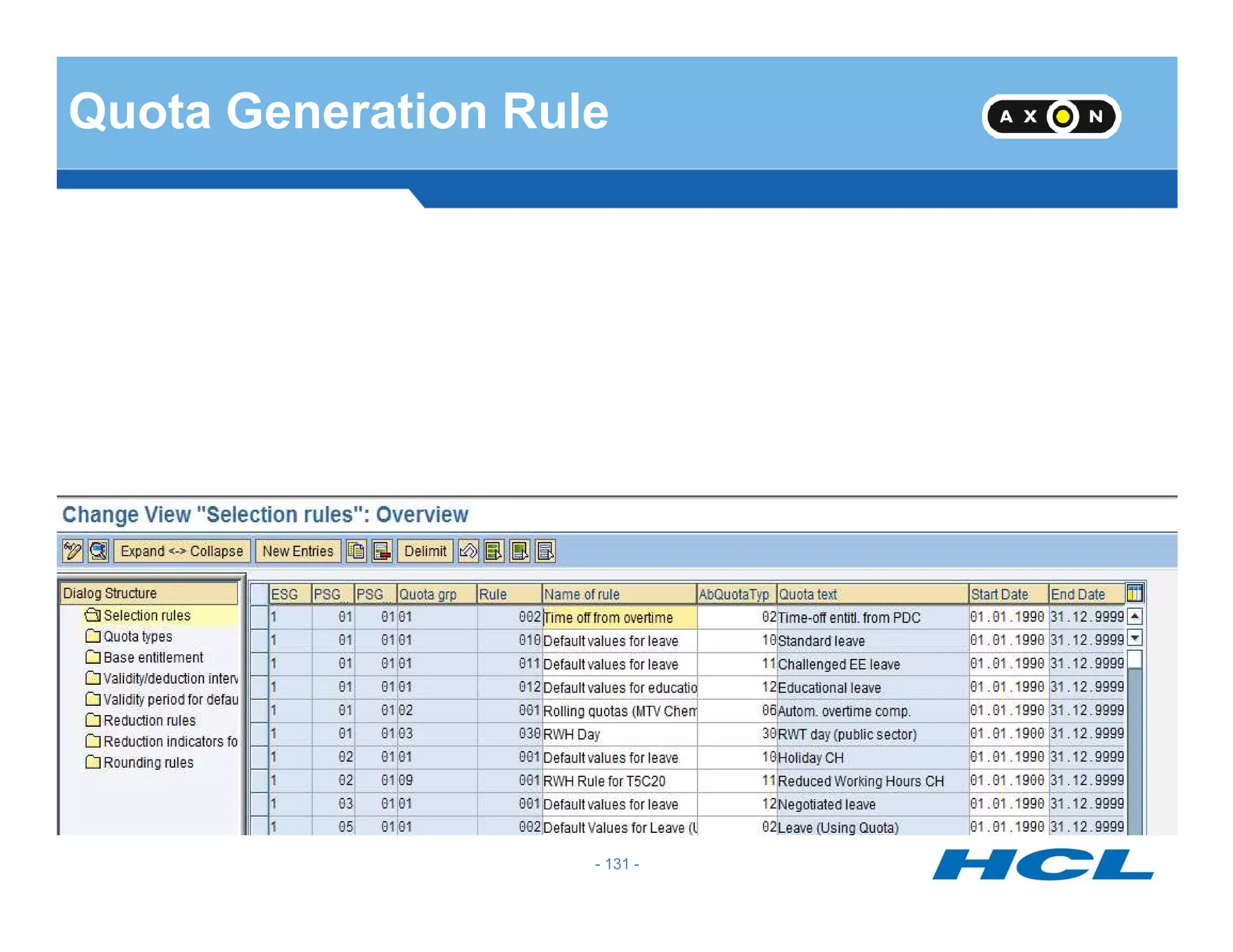Click the Quota text column header
Viewport: 1233px width, 952px height.
point(872,594)
